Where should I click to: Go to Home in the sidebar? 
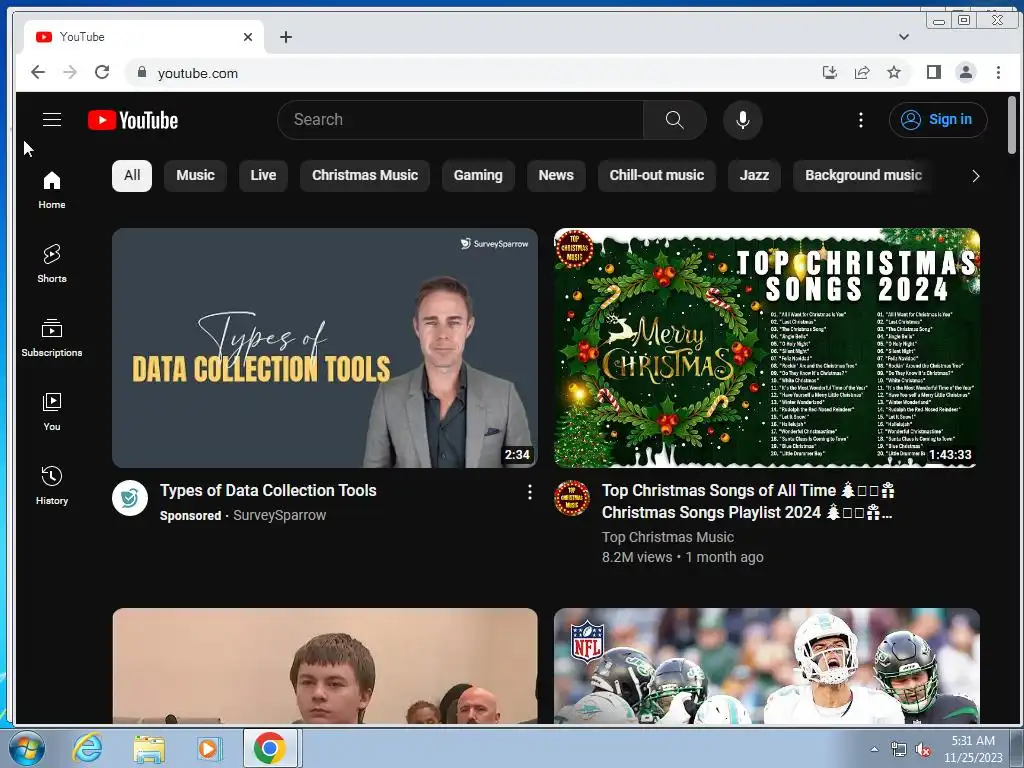52,189
